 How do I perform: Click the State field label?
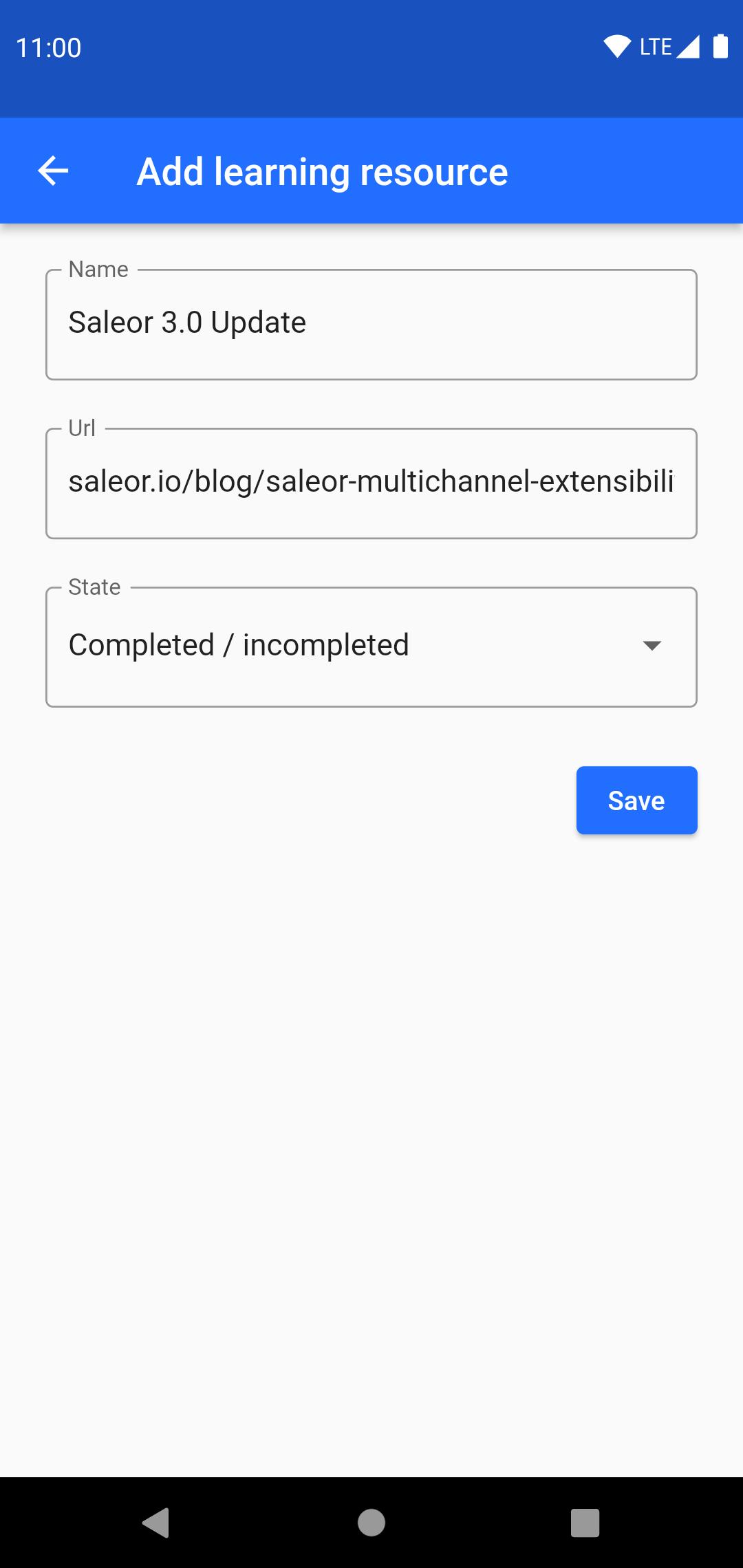click(94, 587)
